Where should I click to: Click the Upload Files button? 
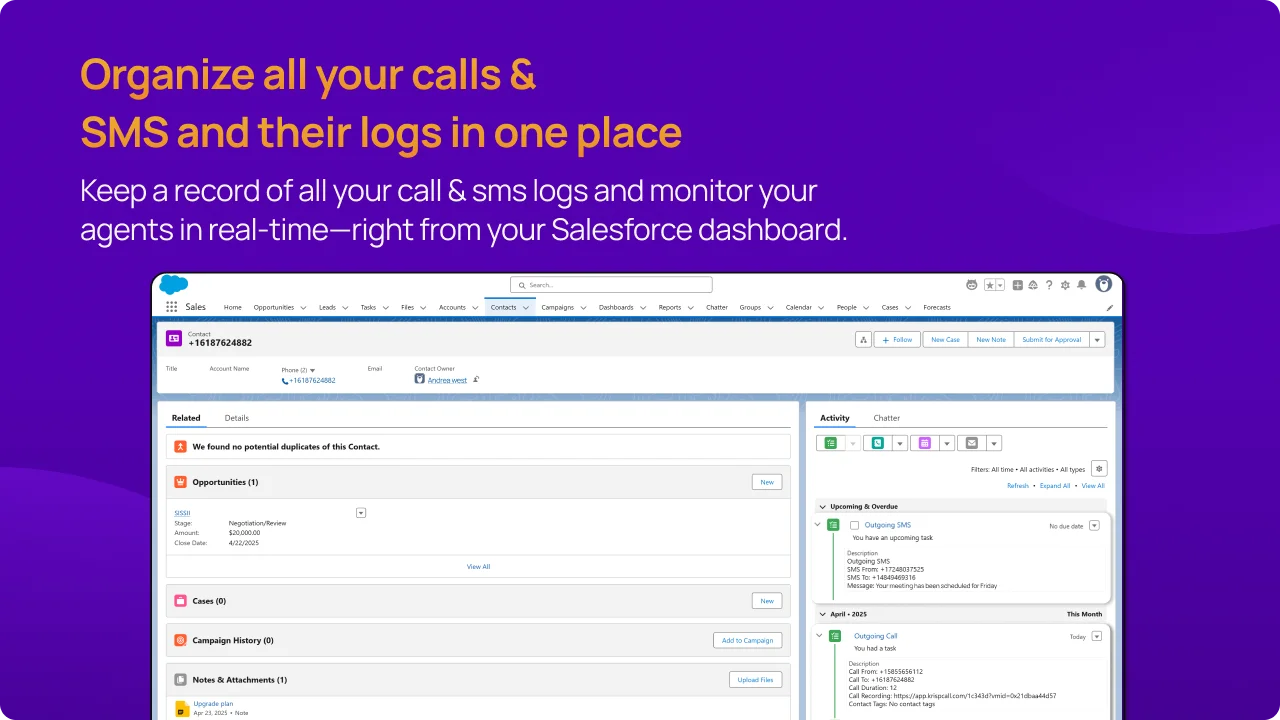tap(756, 680)
